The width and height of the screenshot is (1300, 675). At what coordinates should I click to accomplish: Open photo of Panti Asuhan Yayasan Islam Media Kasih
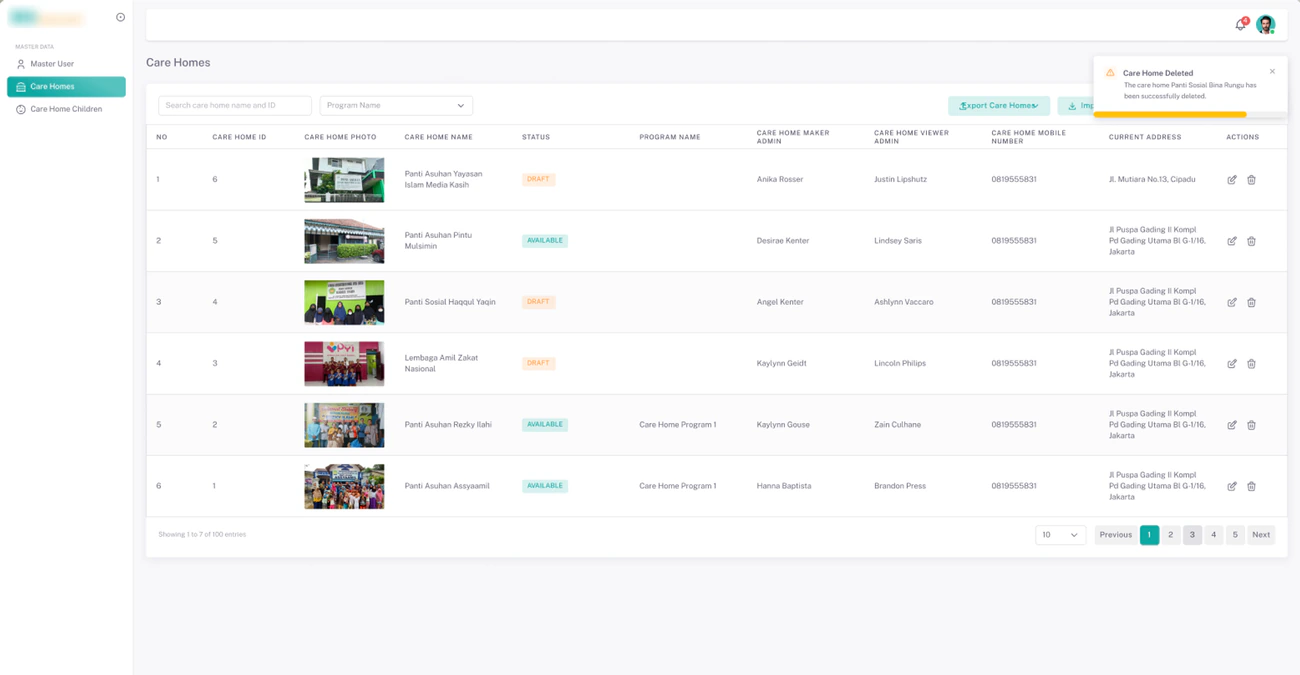(344, 180)
